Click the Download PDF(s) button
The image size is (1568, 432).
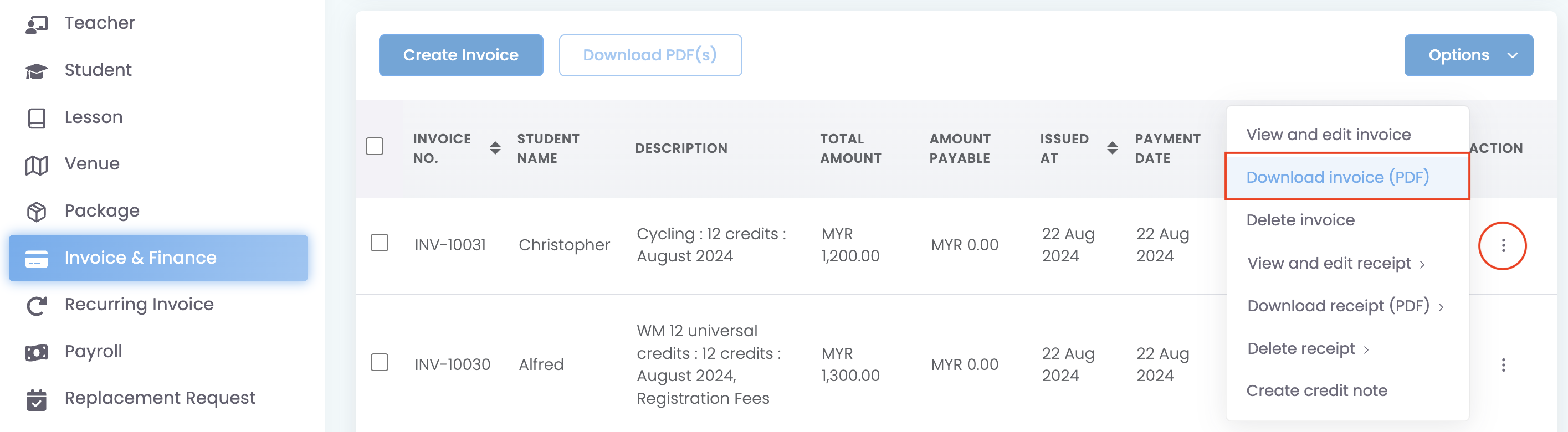click(x=650, y=55)
